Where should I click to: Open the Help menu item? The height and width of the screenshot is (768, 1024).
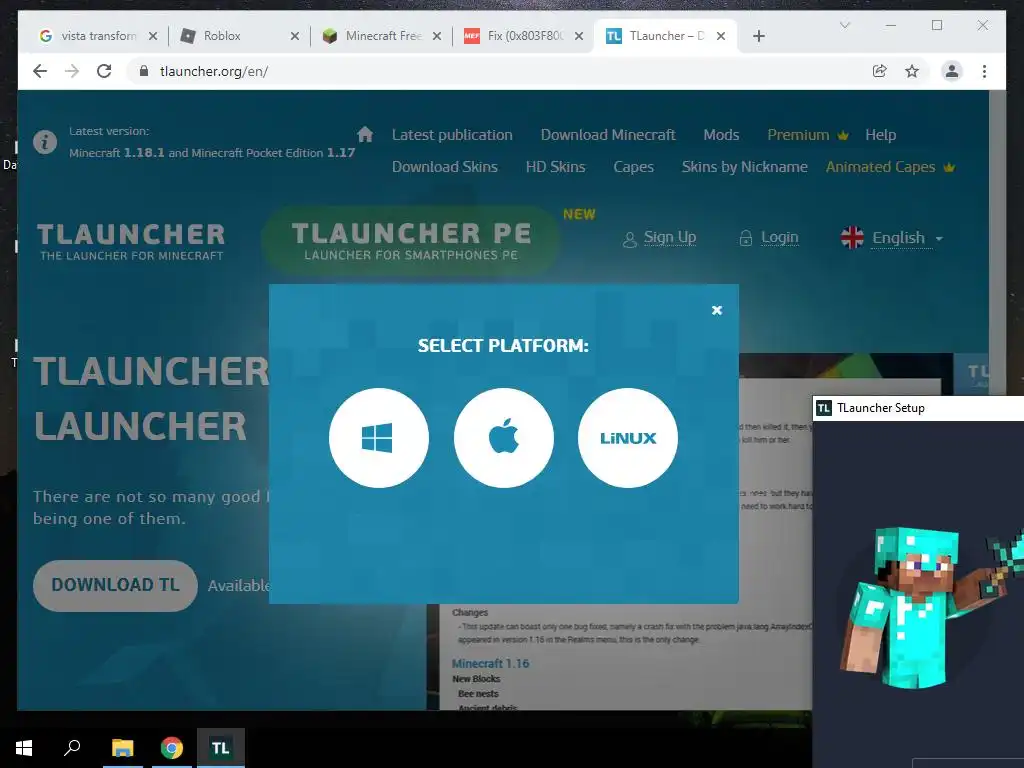880,135
